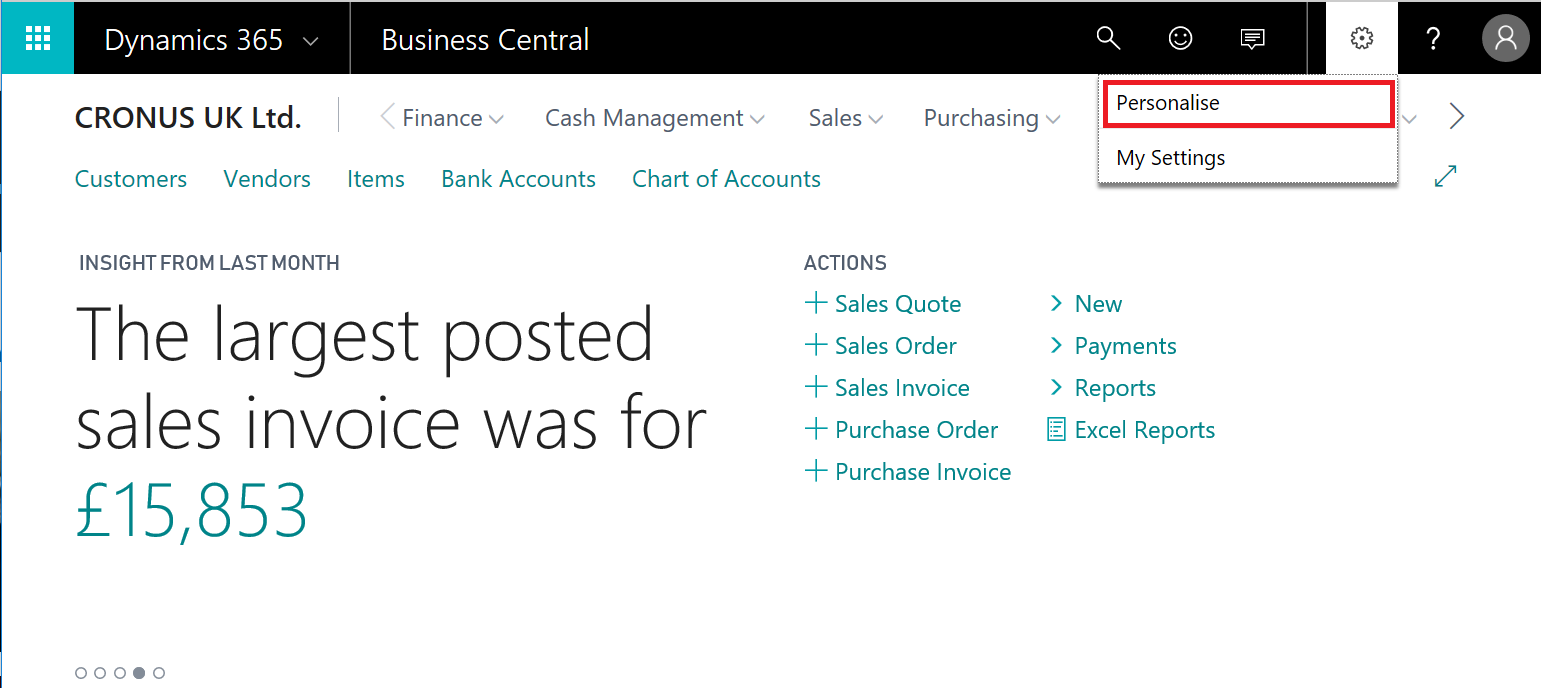Expand page with diagonal arrows icon

tap(1445, 177)
